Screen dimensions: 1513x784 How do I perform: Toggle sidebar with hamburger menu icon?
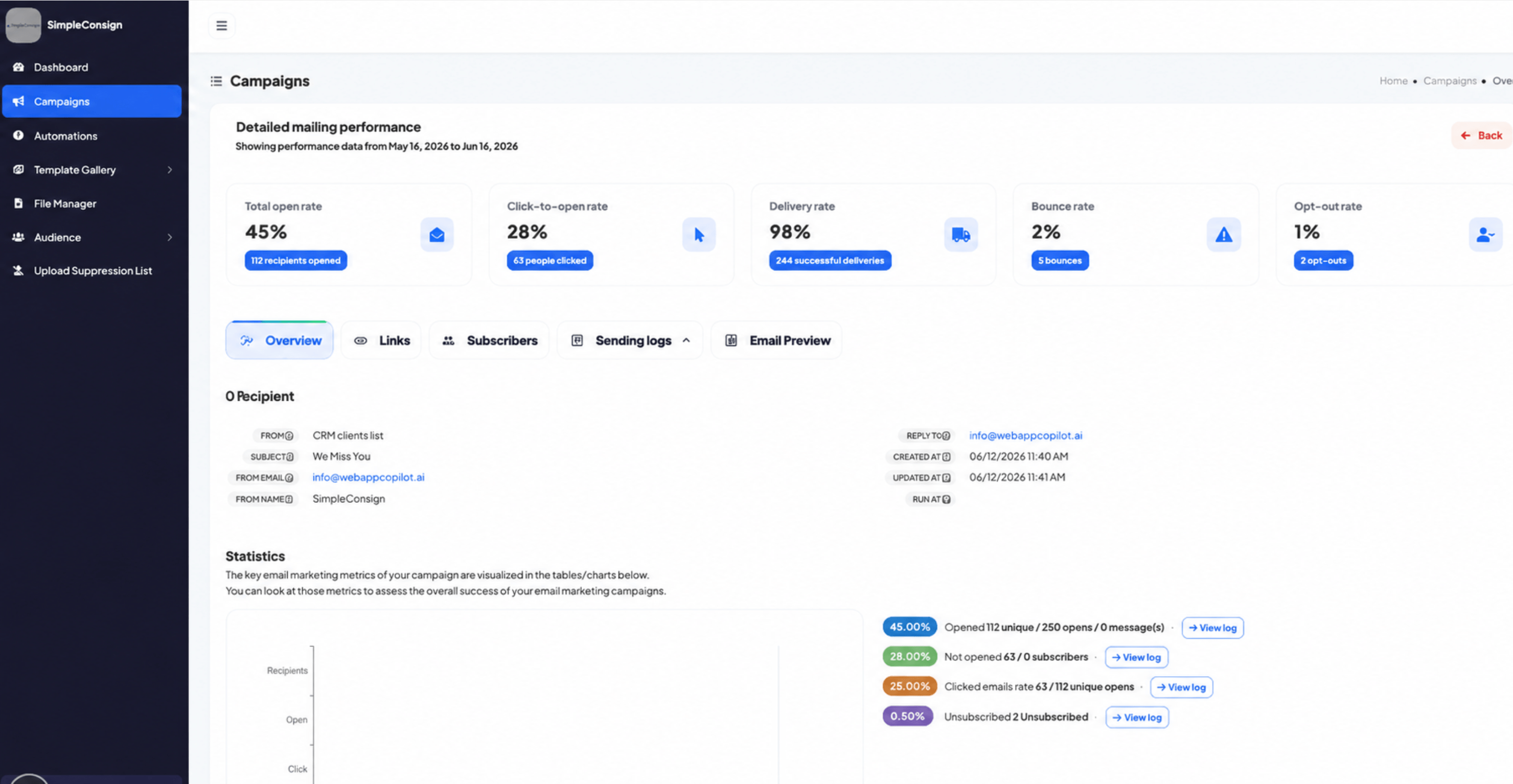221,26
